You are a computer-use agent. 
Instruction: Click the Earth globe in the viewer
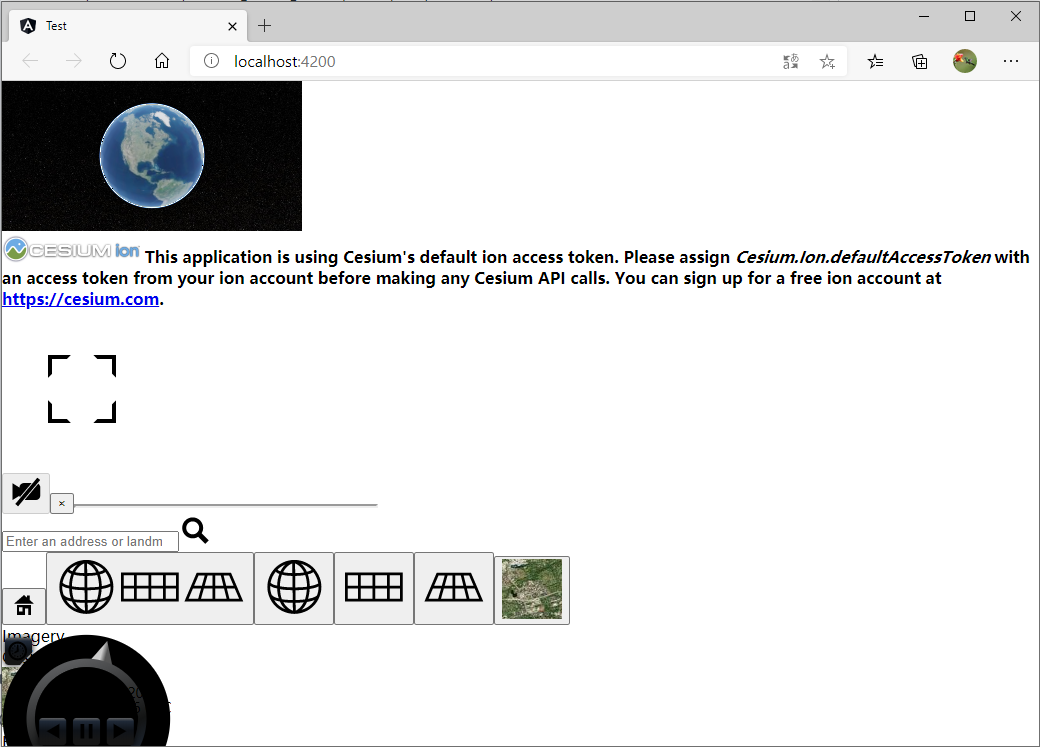(x=152, y=156)
